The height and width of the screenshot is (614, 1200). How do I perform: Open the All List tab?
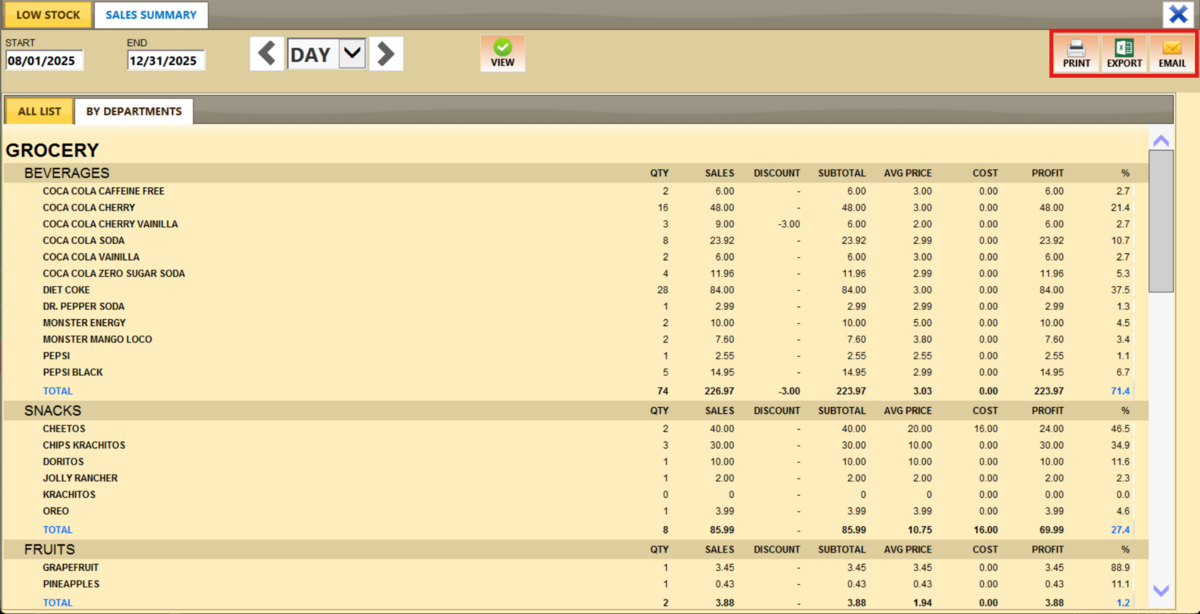click(x=39, y=111)
